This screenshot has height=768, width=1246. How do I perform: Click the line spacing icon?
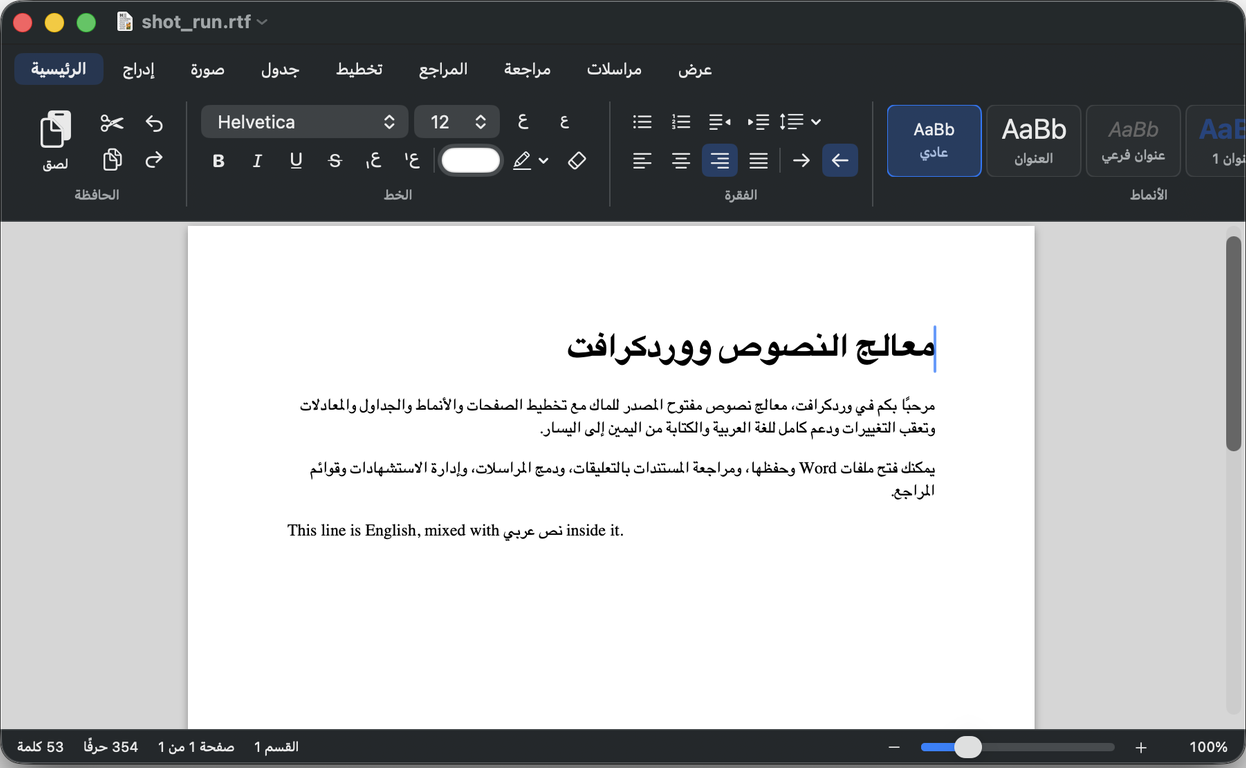(x=791, y=122)
